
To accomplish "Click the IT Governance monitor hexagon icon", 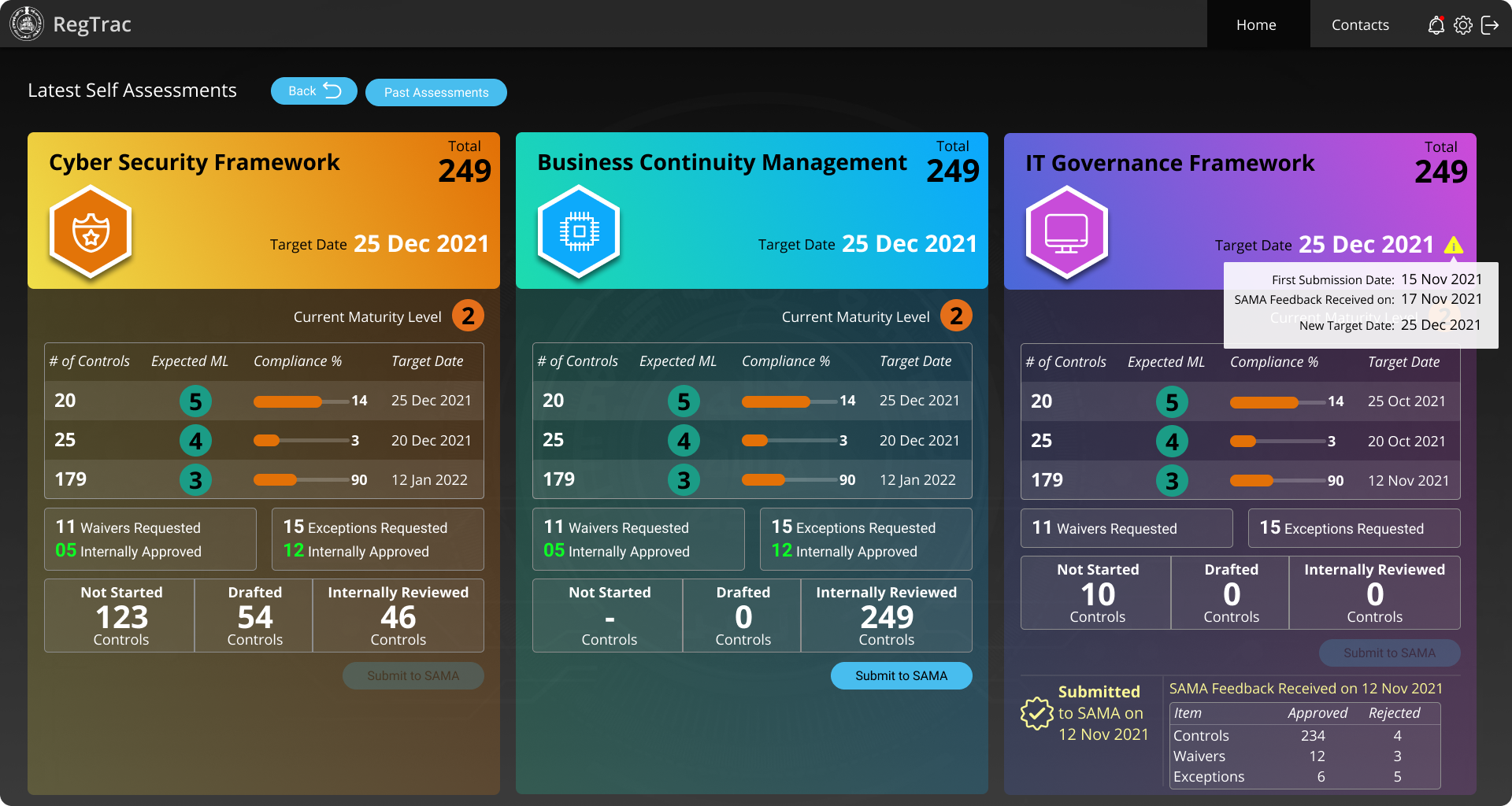I will pyautogui.click(x=1066, y=233).
